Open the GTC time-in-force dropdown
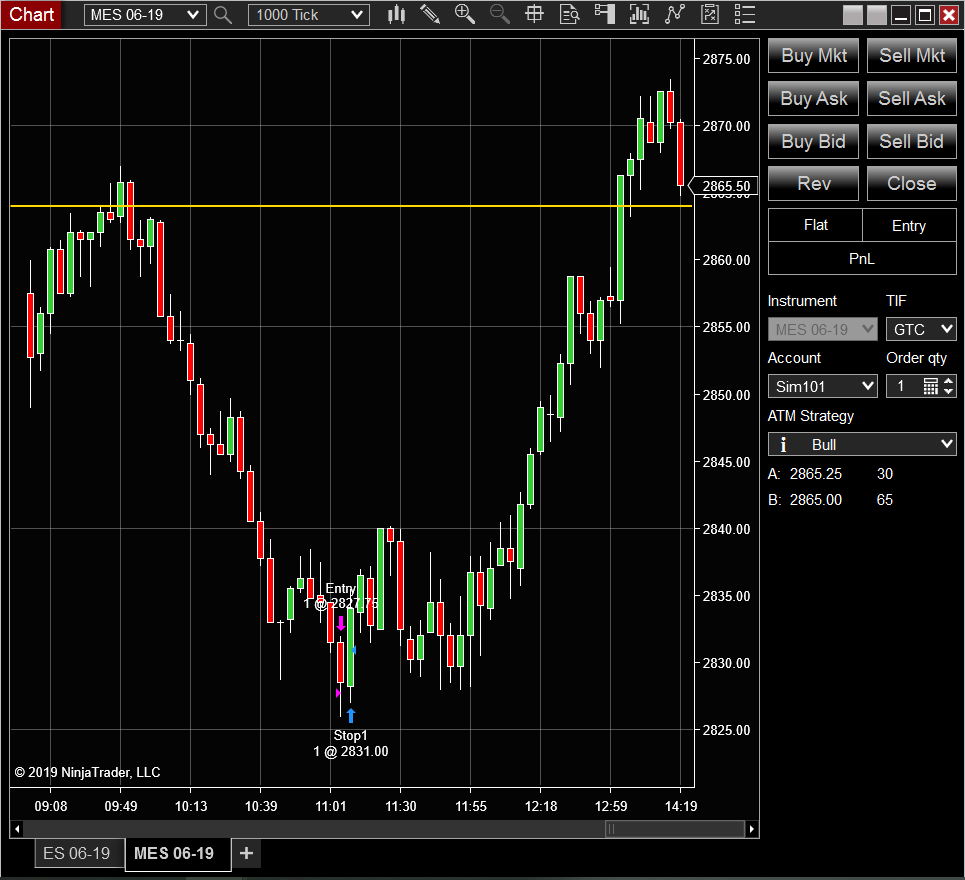The width and height of the screenshot is (965, 880). pyautogui.click(x=921, y=329)
